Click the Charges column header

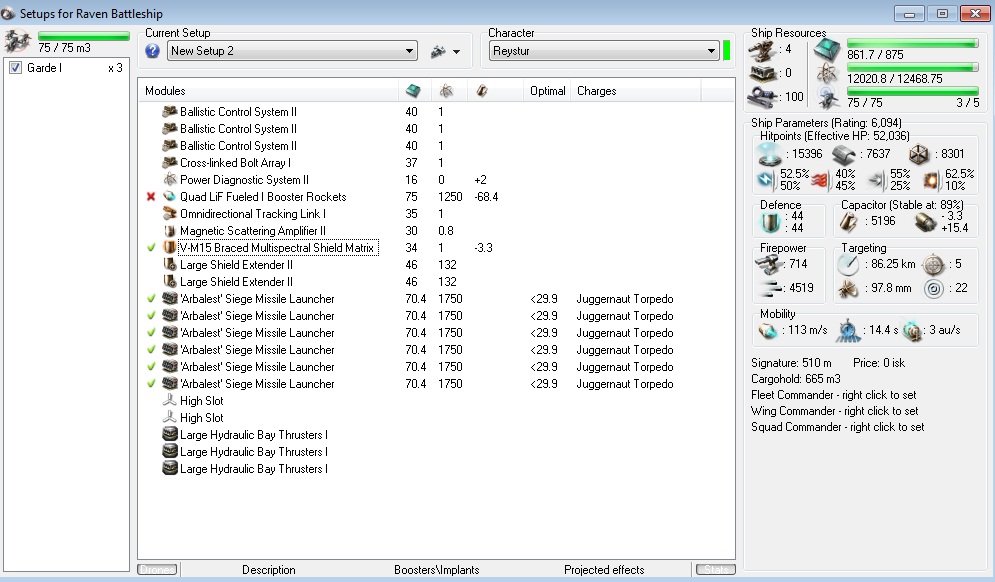tap(636, 91)
